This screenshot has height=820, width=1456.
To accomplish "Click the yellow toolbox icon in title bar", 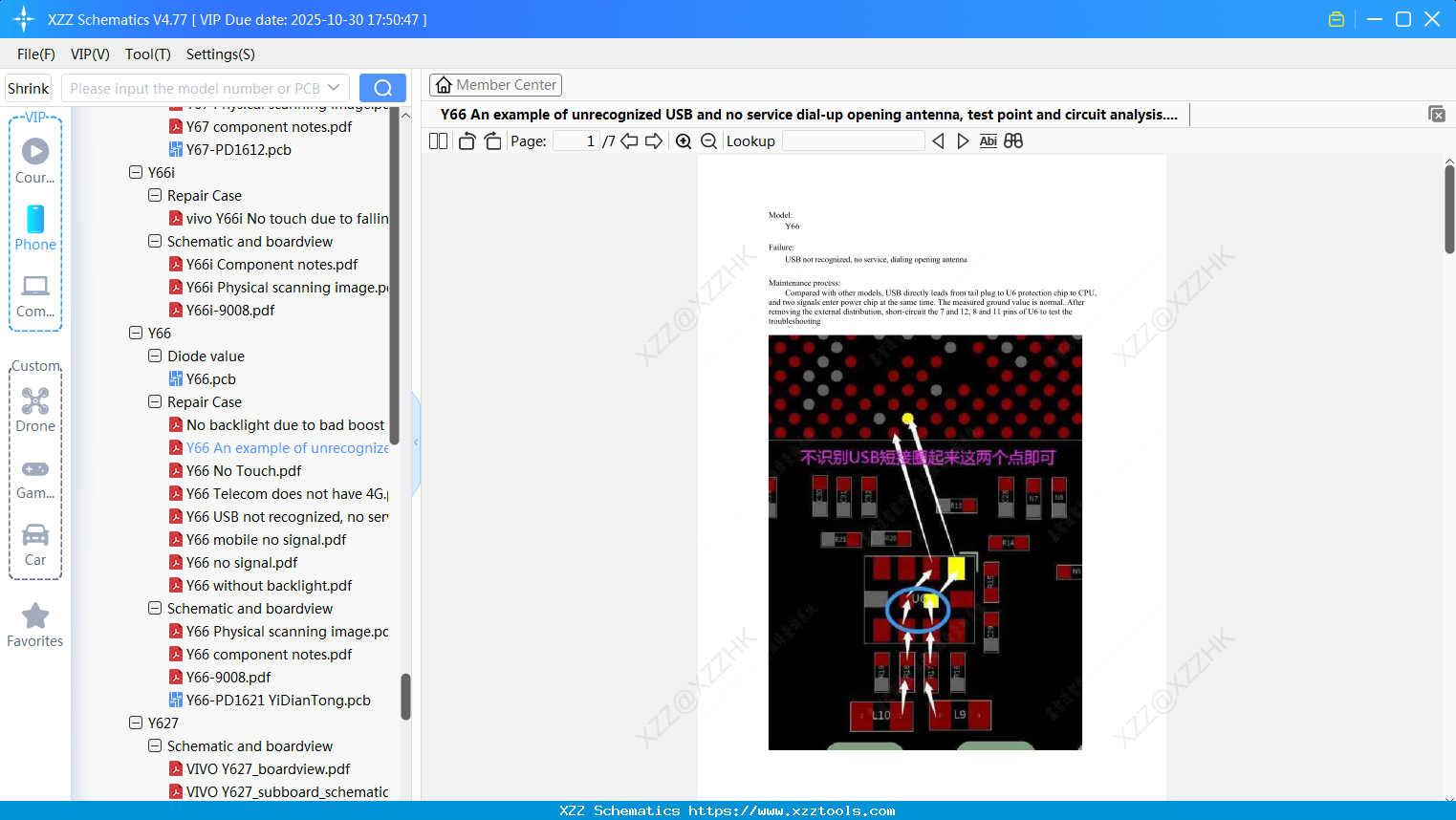I will coord(1336,19).
